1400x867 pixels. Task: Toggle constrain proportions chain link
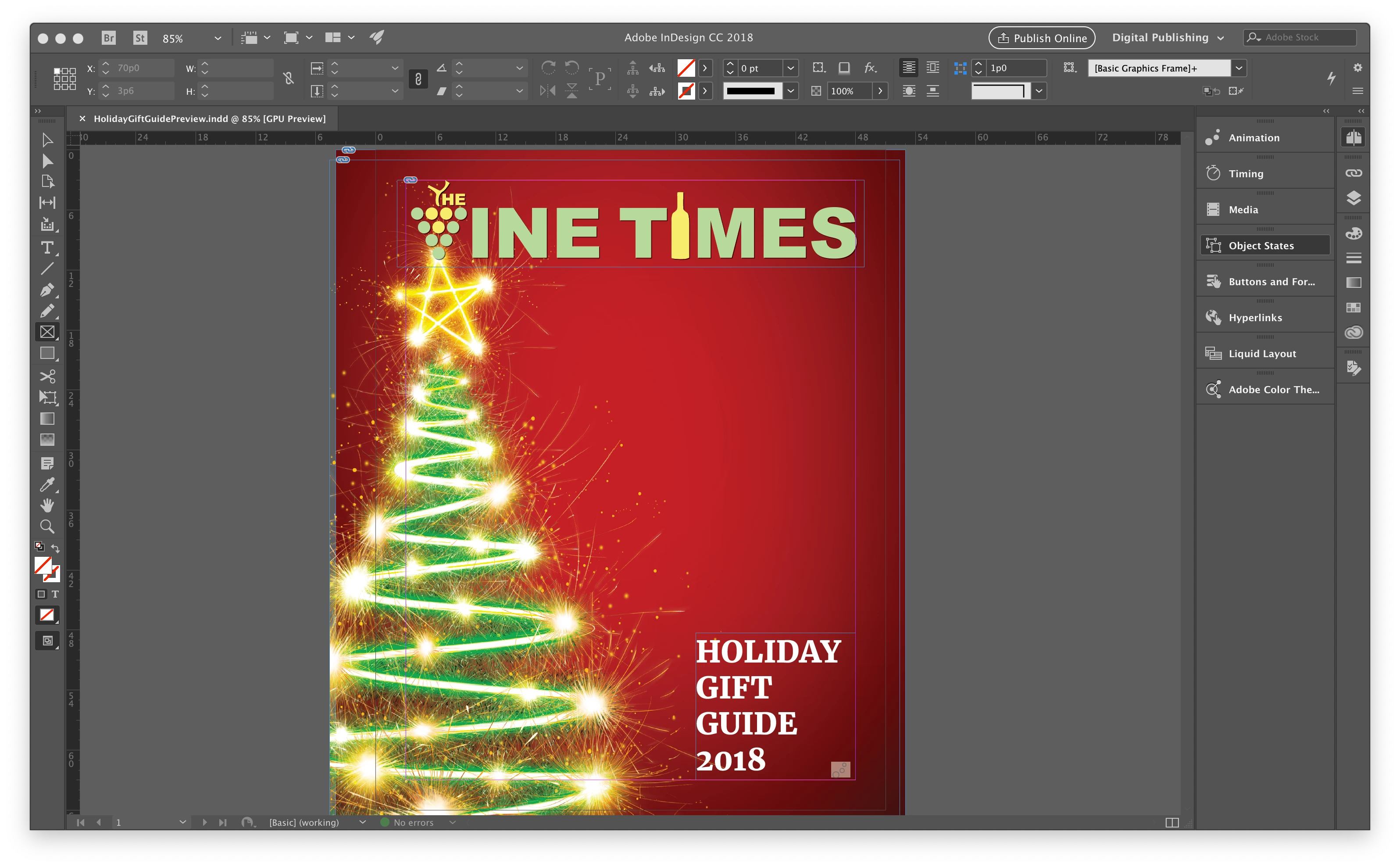(x=418, y=79)
